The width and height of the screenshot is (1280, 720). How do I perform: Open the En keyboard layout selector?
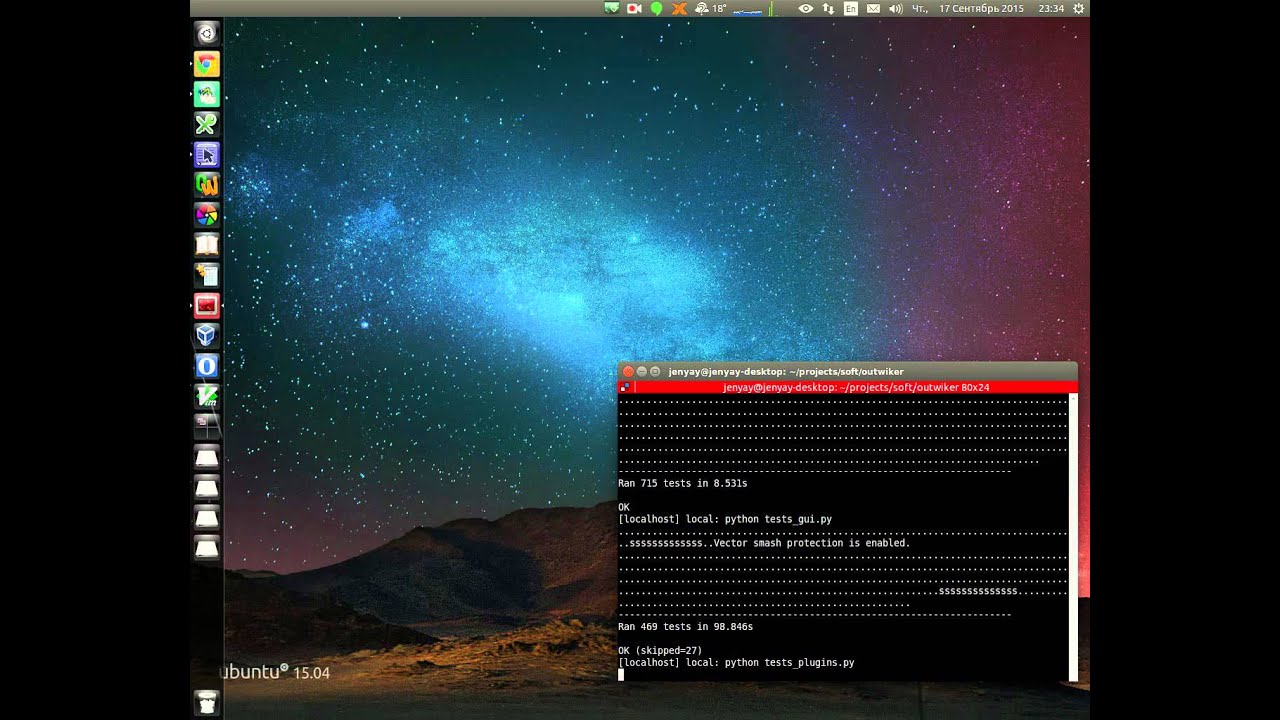851,8
